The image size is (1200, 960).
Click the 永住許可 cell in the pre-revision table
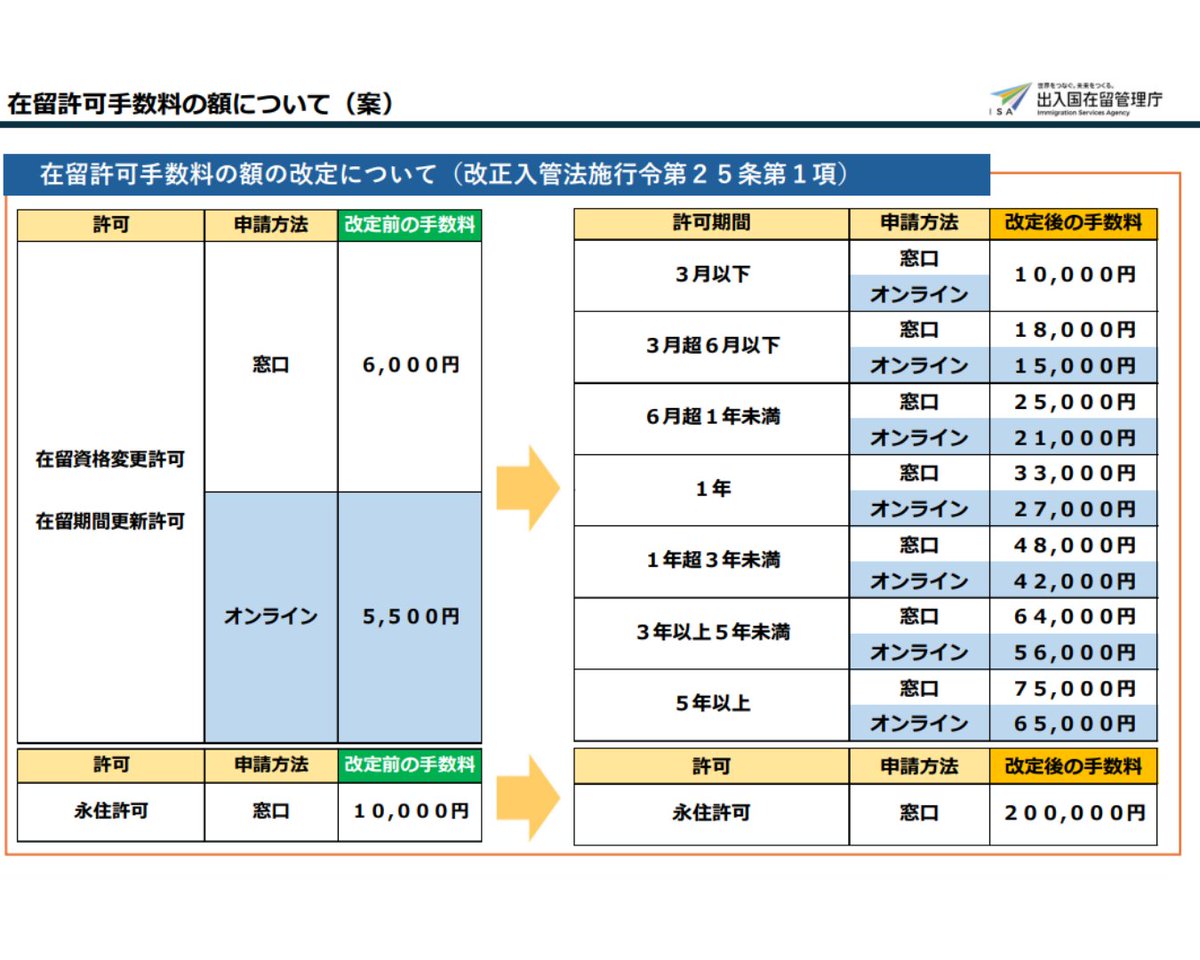coord(111,811)
